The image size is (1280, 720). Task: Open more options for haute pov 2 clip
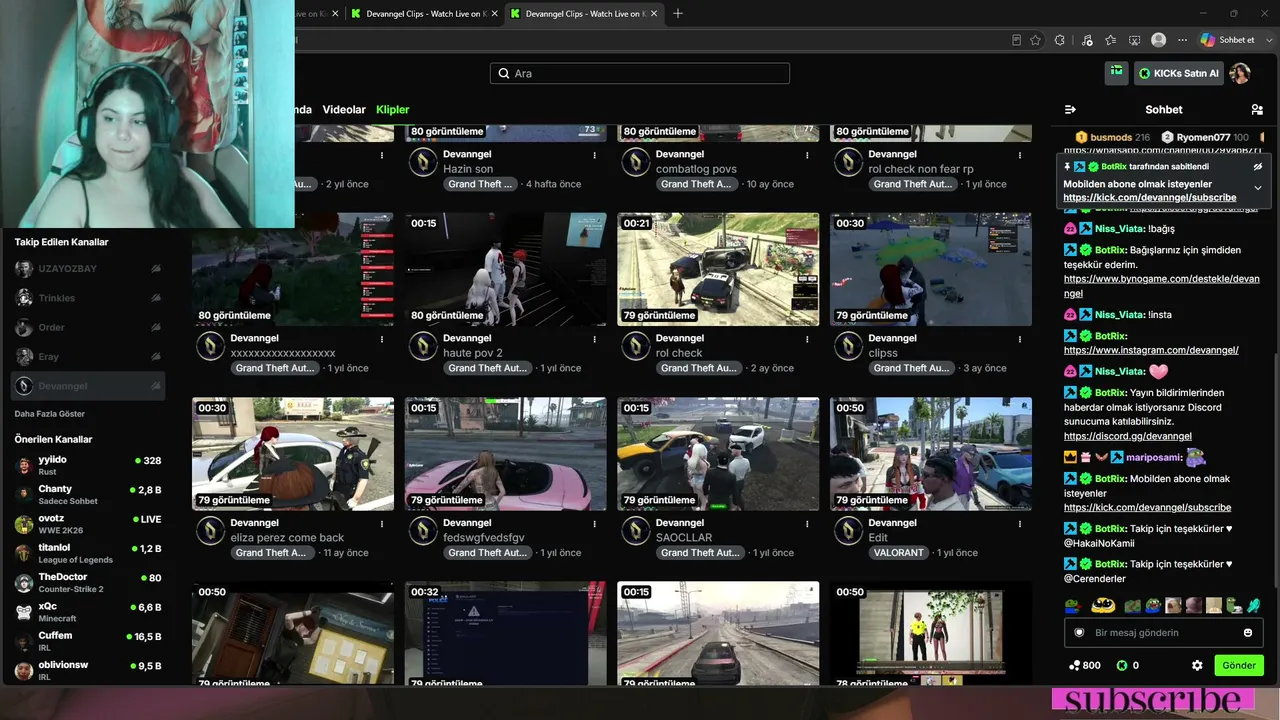(x=595, y=339)
